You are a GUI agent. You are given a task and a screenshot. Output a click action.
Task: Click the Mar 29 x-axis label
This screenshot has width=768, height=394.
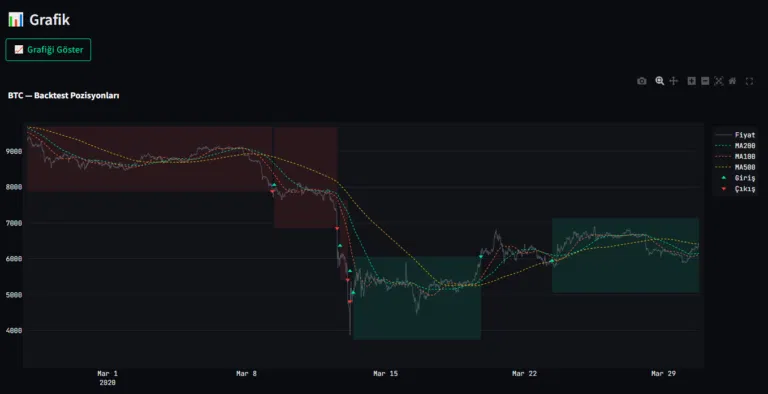[664, 373]
